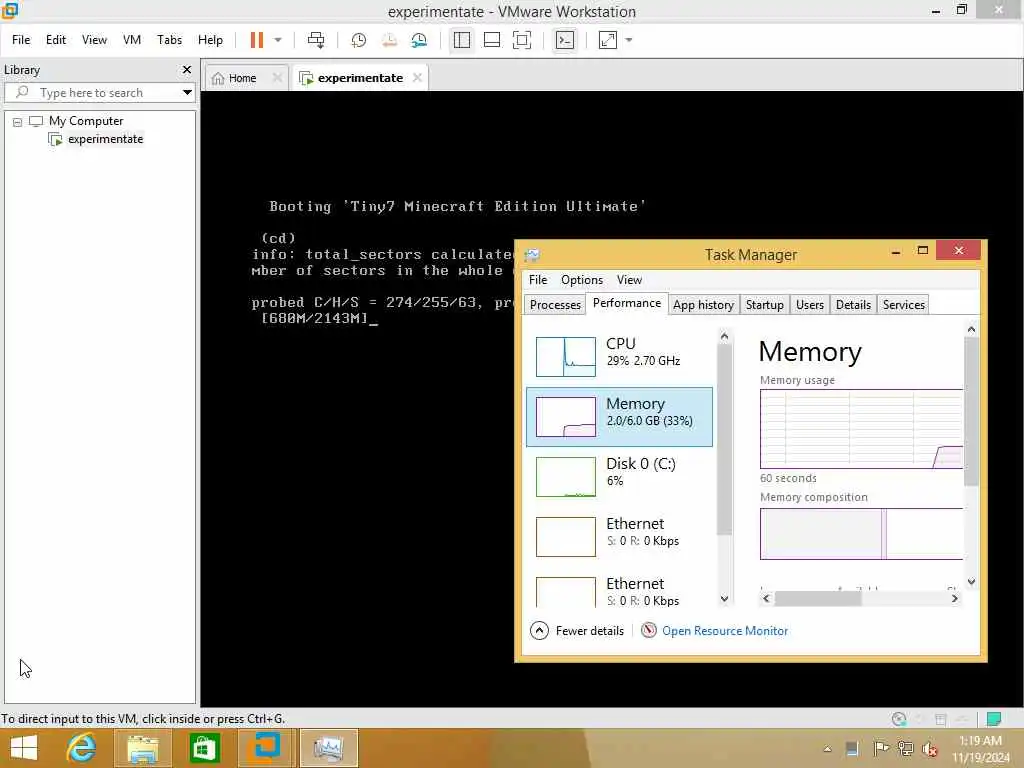Take a snapshot of the virtual machine
1024x768 pixels.
(359, 40)
